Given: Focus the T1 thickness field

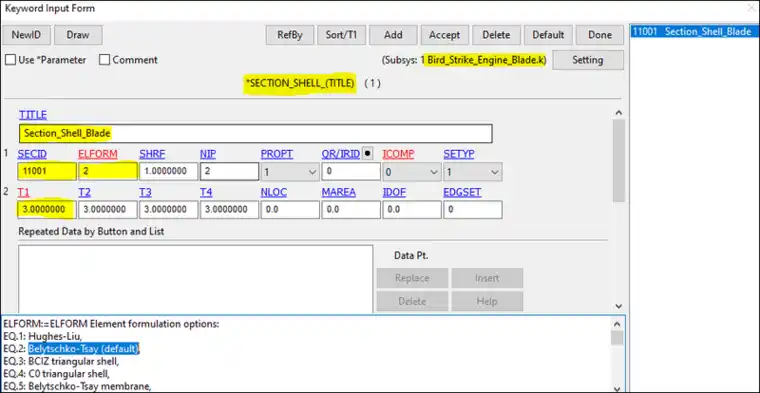Looking at the screenshot, I should pyautogui.click(x=47, y=210).
